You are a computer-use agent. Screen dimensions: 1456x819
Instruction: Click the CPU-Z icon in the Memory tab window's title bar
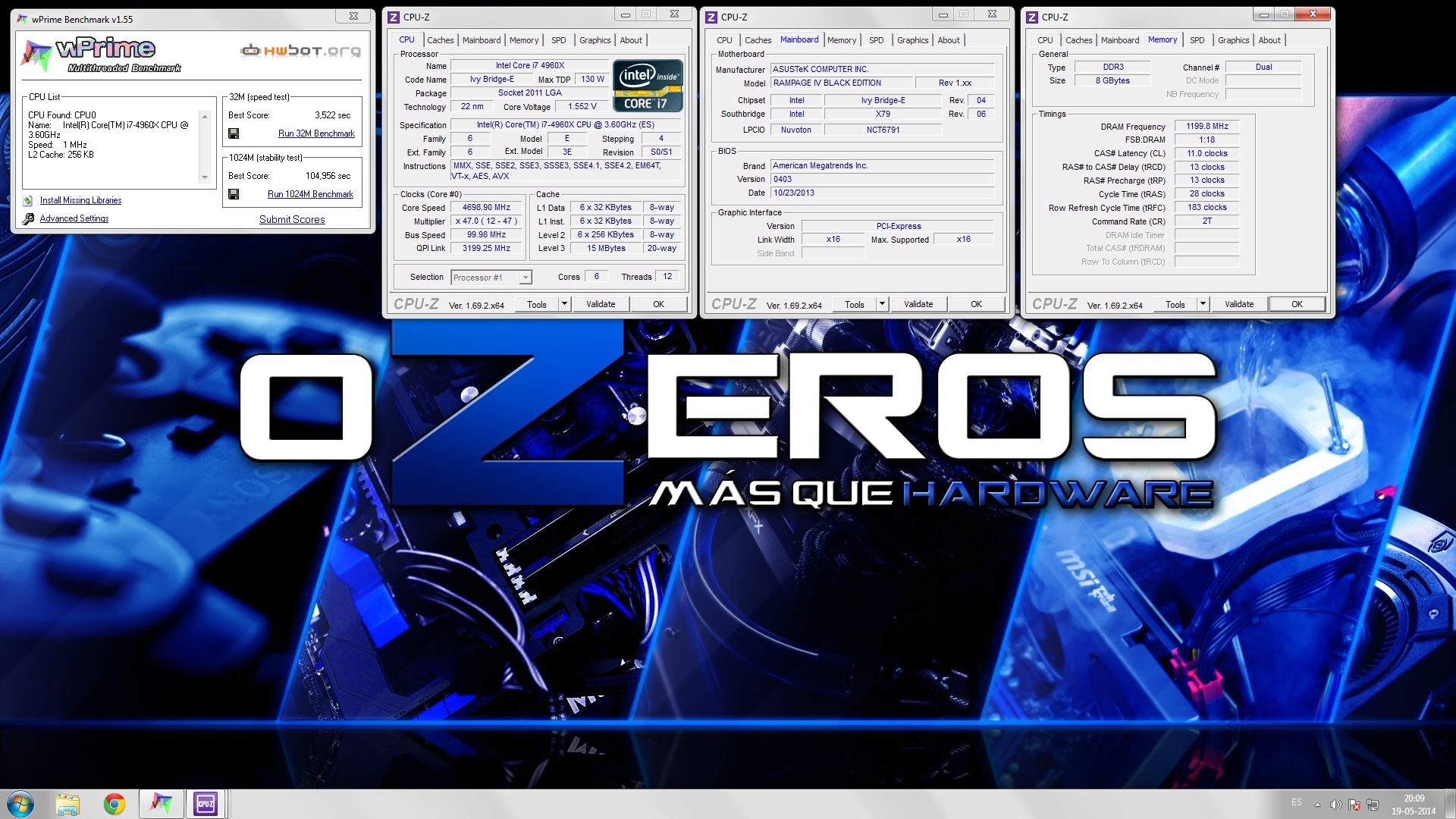[1032, 17]
